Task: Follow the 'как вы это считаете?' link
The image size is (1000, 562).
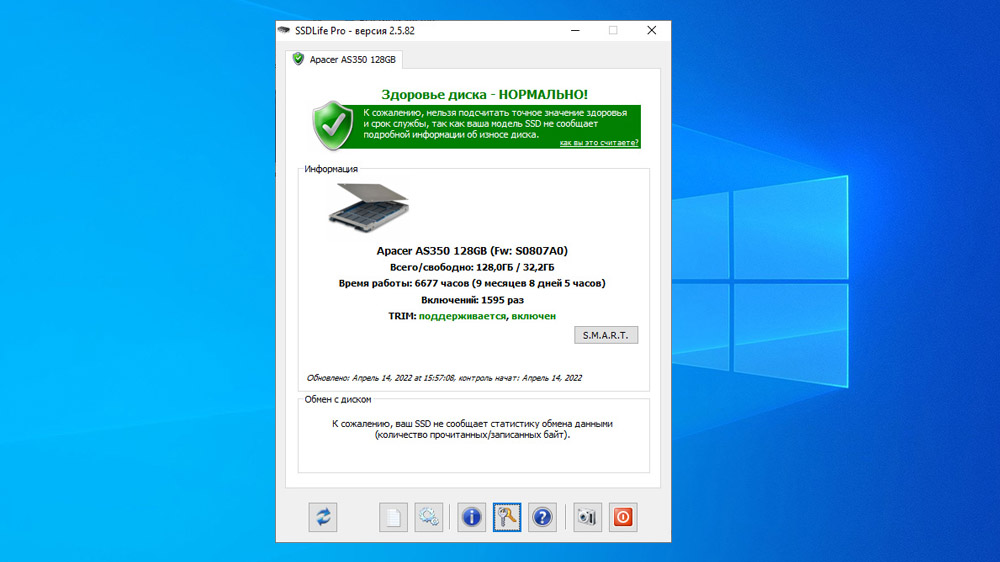Action: pos(599,143)
